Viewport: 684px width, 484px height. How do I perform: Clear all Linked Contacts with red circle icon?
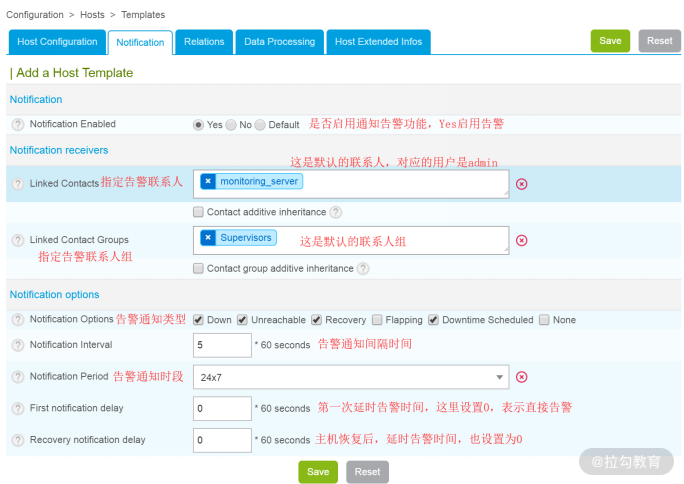(521, 184)
